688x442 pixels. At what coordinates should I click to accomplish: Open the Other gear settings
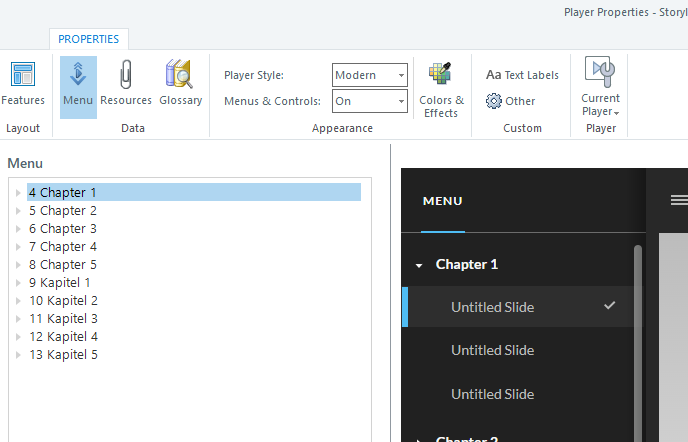click(511, 101)
